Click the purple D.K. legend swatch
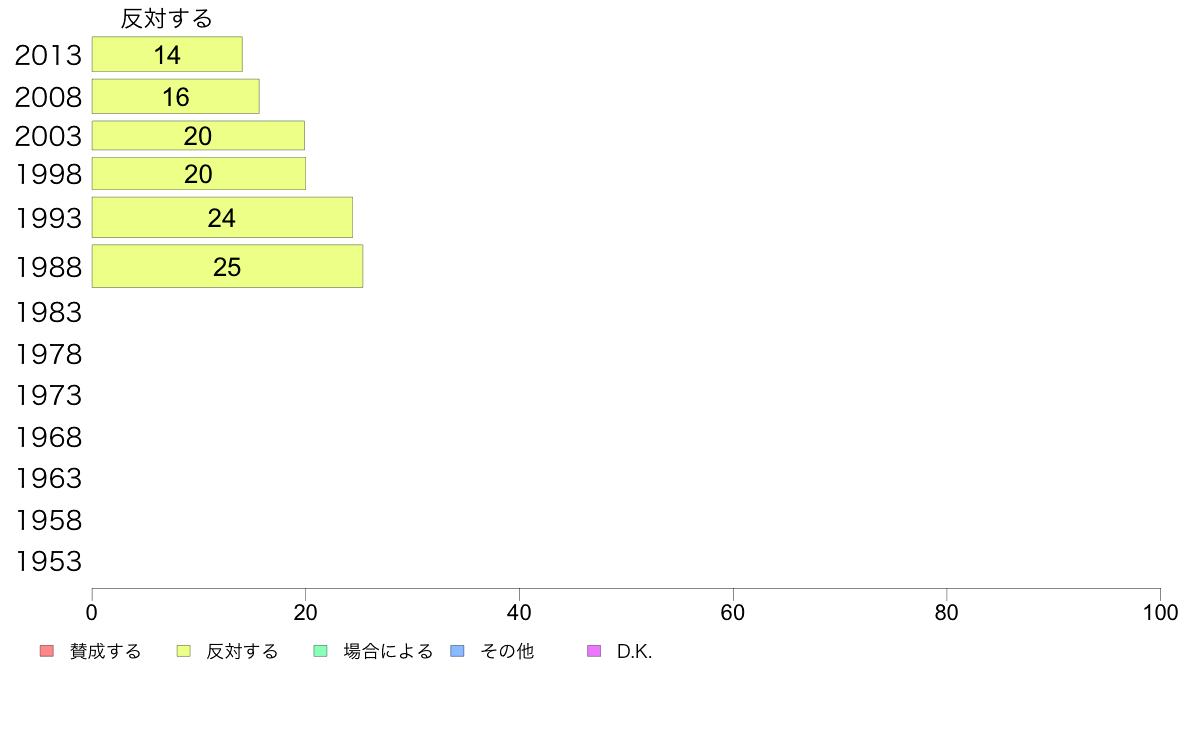Screen dimensions: 1188x736 pos(594,651)
